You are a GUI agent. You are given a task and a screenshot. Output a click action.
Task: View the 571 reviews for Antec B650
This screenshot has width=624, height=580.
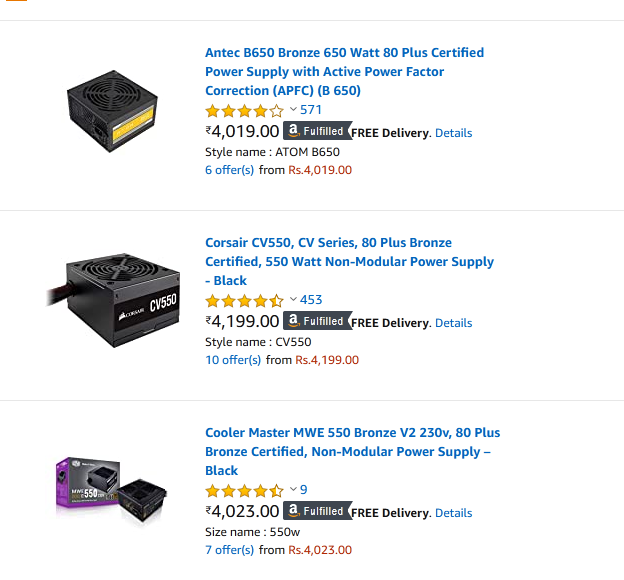click(x=311, y=110)
